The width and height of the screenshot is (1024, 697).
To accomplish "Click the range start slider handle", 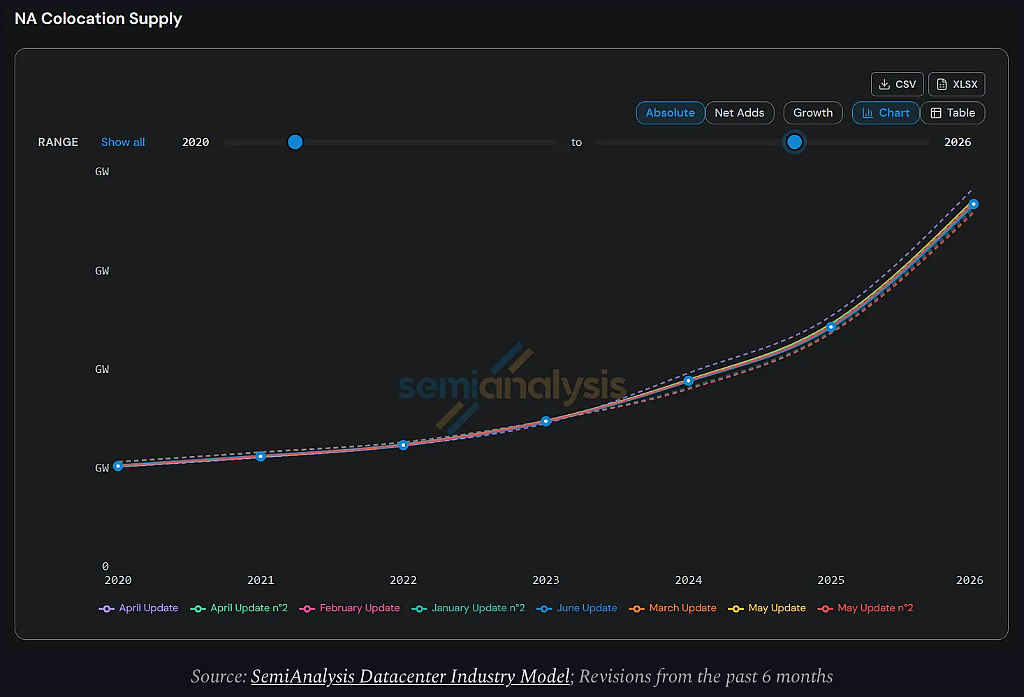I will [x=295, y=142].
